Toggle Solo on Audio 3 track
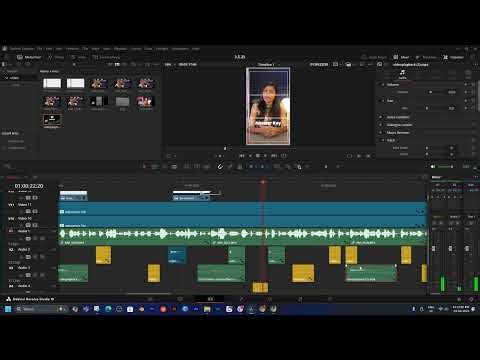The width and height of the screenshot is (480, 360). tap(35, 275)
